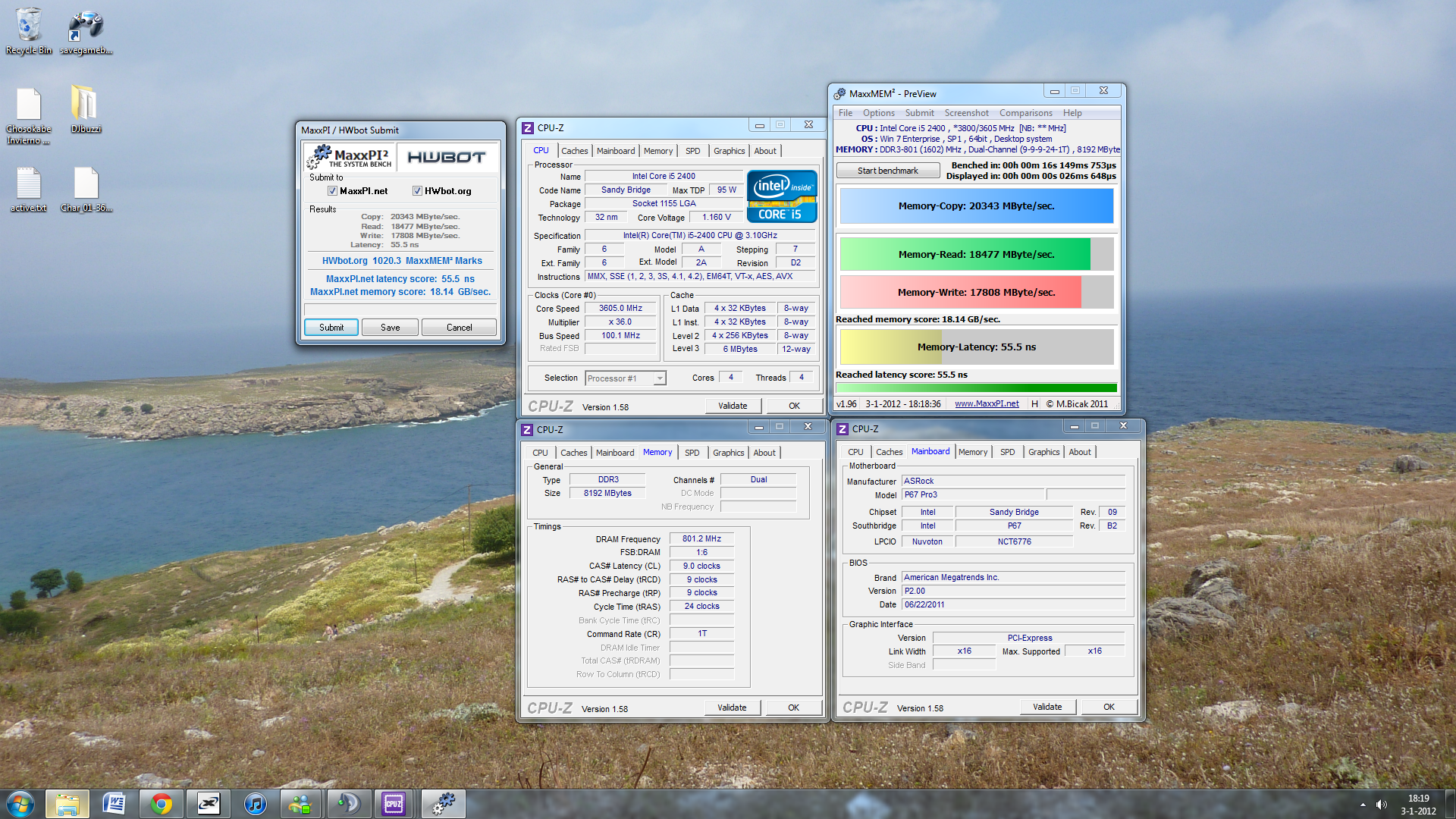Switch to Windows Live Messenger taskbar icon
Screen dimensions: 1456x819
(x=301, y=803)
